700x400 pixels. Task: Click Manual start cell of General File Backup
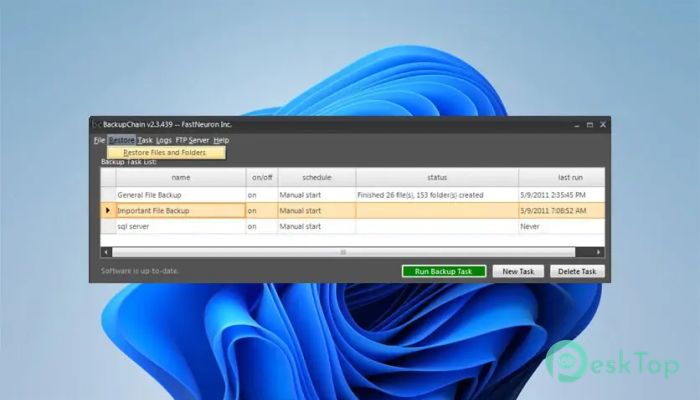[317, 195]
